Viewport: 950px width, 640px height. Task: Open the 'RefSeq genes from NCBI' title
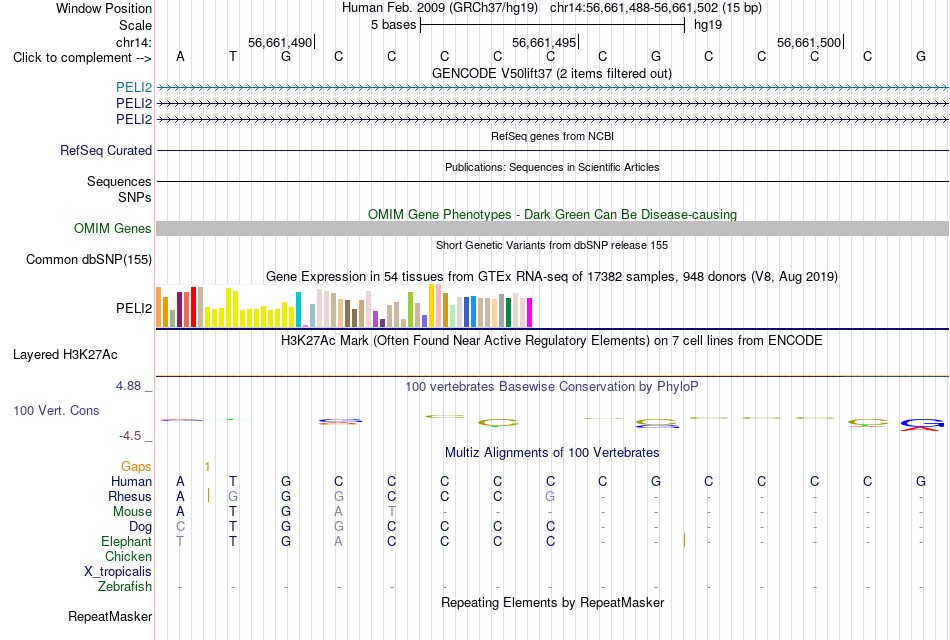click(x=552, y=136)
